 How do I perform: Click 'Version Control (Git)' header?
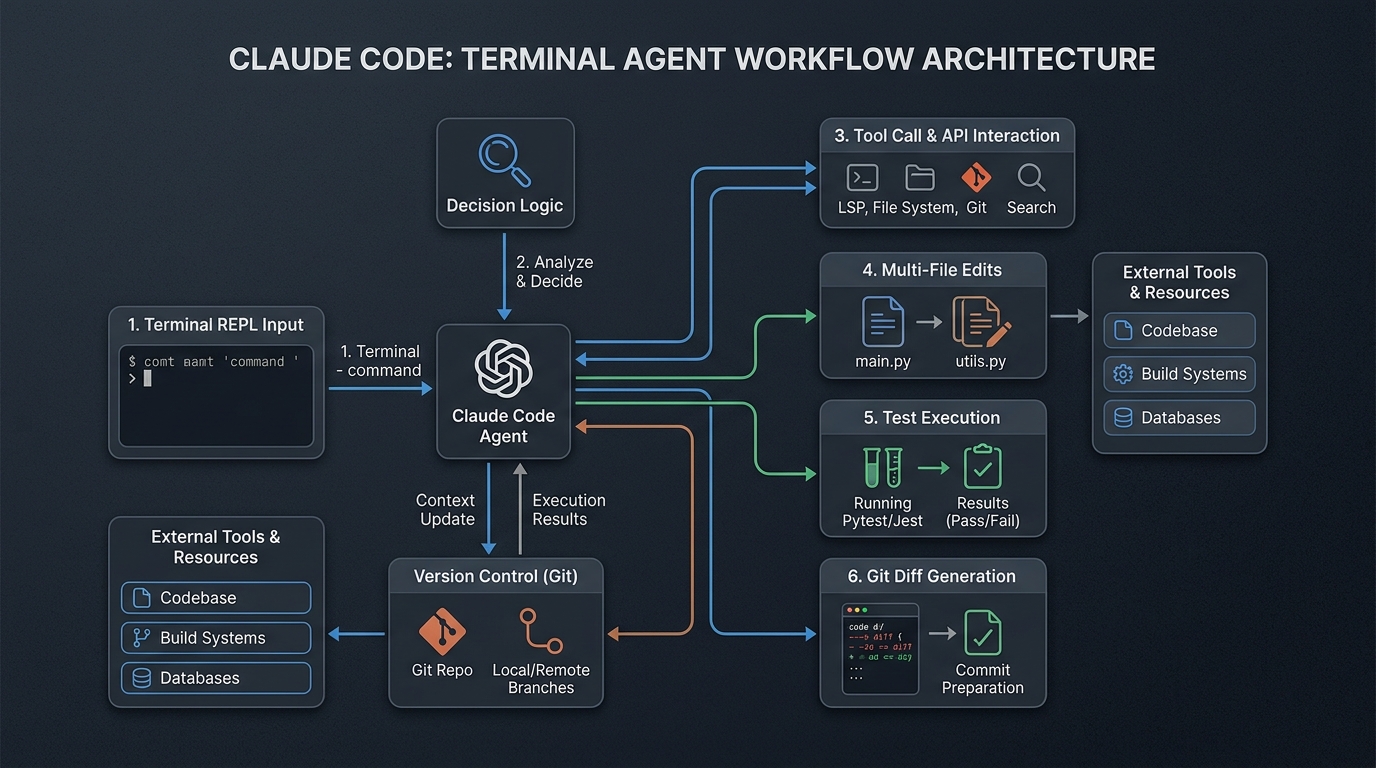(x=496, y=576)
